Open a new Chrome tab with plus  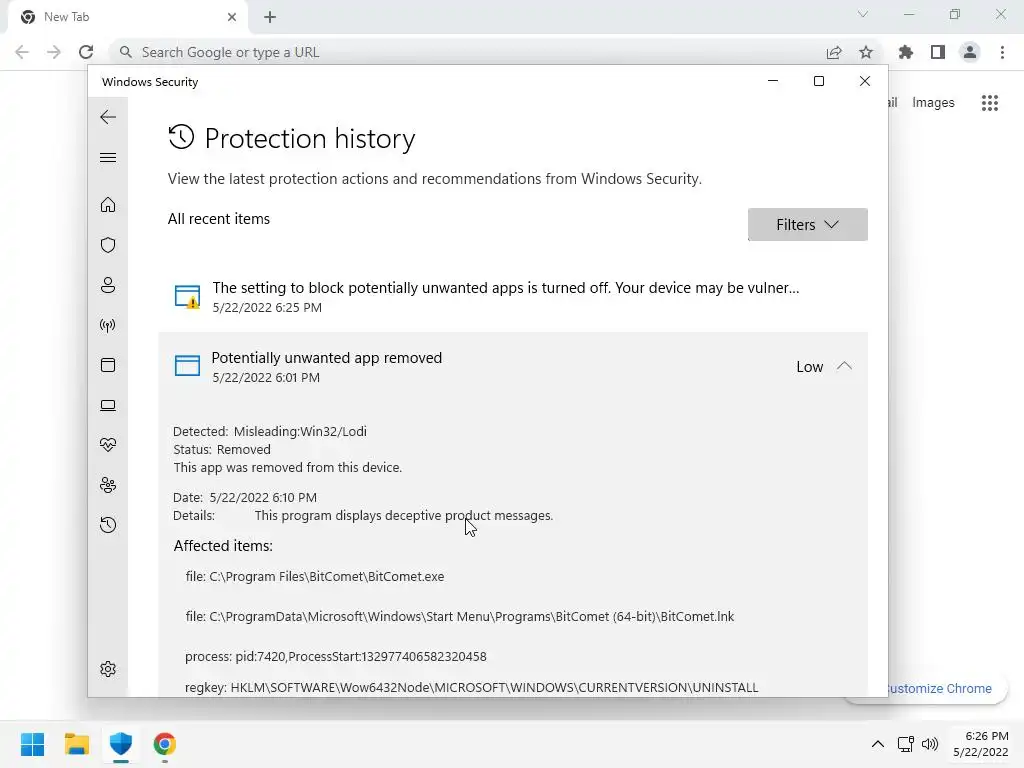pyautogui.click(x=270, y=17)
